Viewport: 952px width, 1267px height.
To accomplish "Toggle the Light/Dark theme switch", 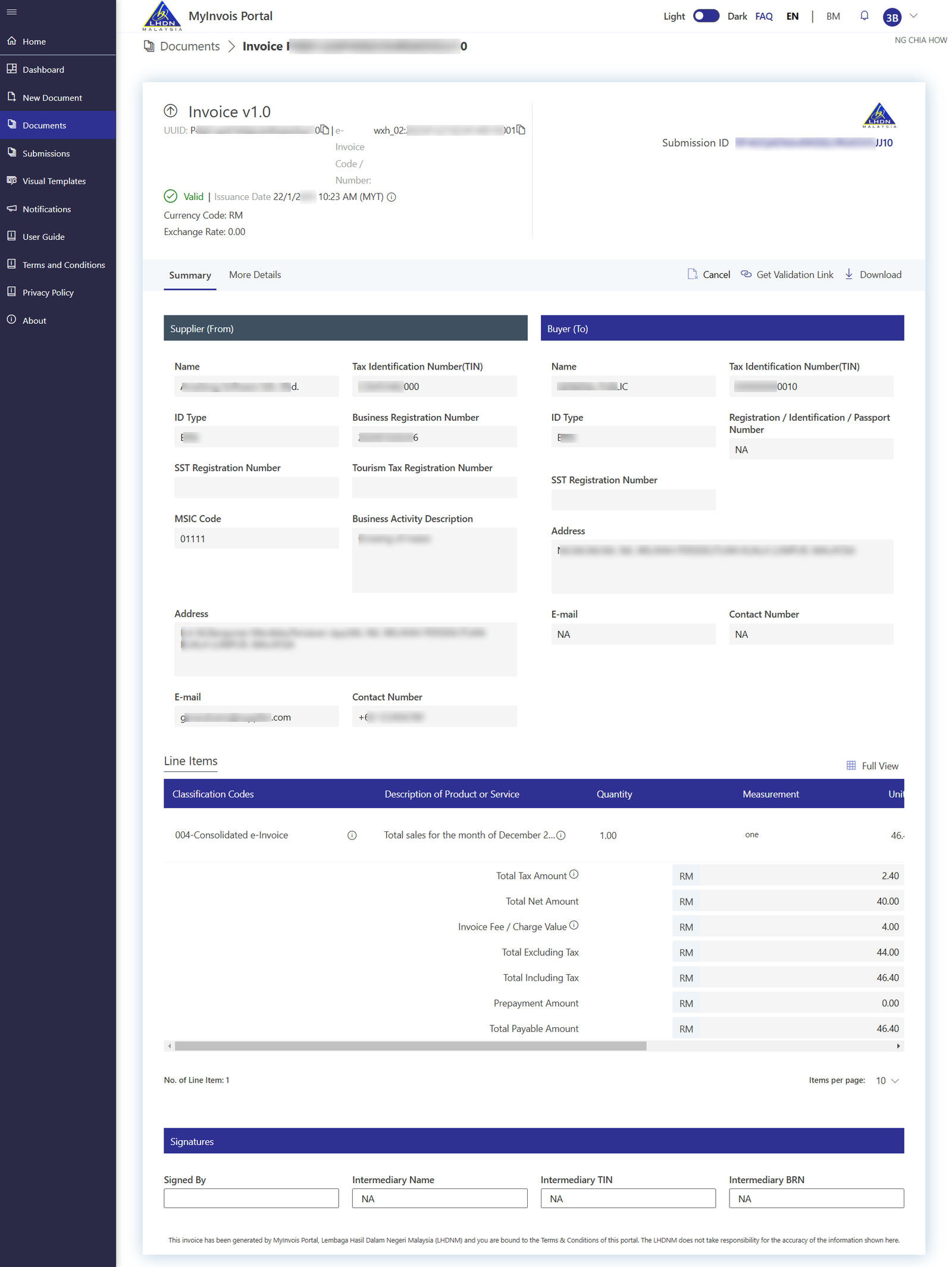I will click(706, 16).
